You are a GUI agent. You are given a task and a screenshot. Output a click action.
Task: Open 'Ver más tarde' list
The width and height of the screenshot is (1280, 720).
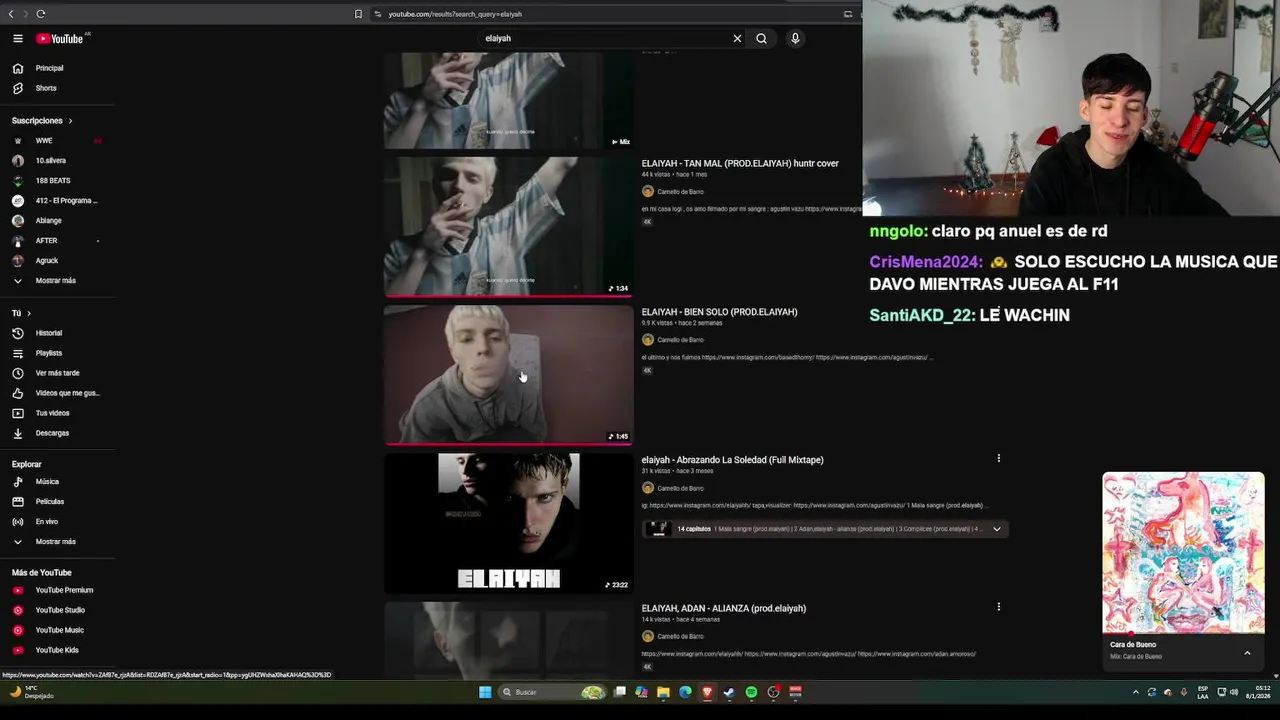[x=58, y=373]
